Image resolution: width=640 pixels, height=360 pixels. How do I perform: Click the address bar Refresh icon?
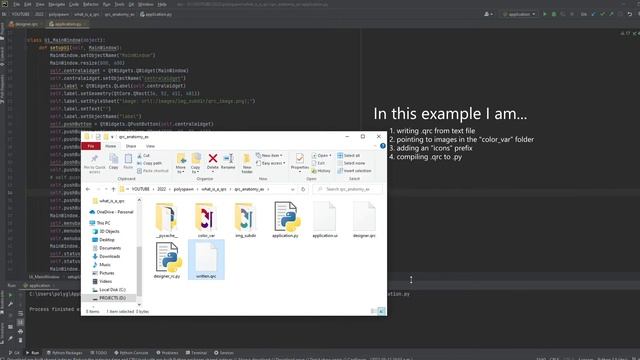pyautogui.click(x=303, y=189)
